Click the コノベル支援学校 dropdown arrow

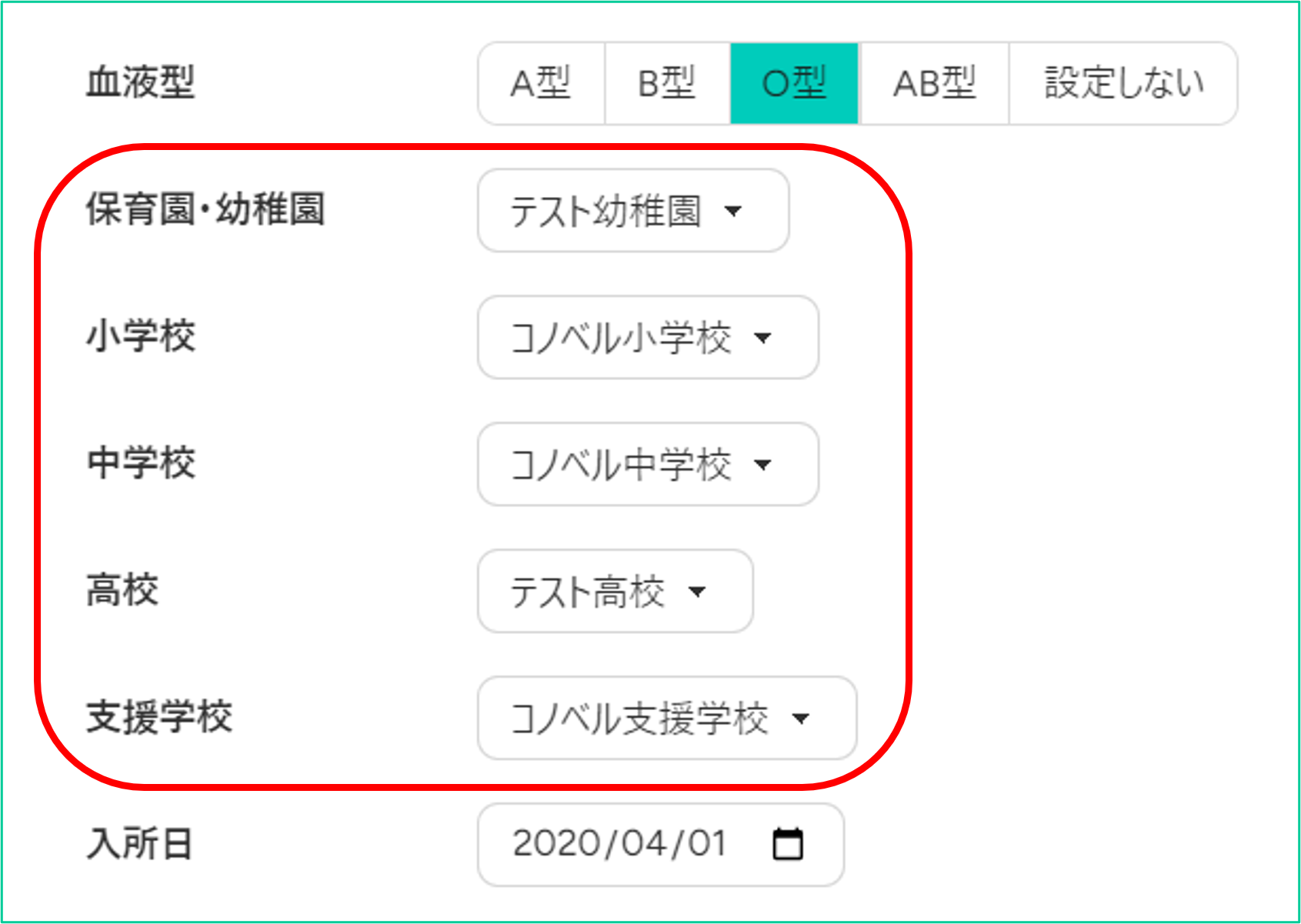point(801,719)
